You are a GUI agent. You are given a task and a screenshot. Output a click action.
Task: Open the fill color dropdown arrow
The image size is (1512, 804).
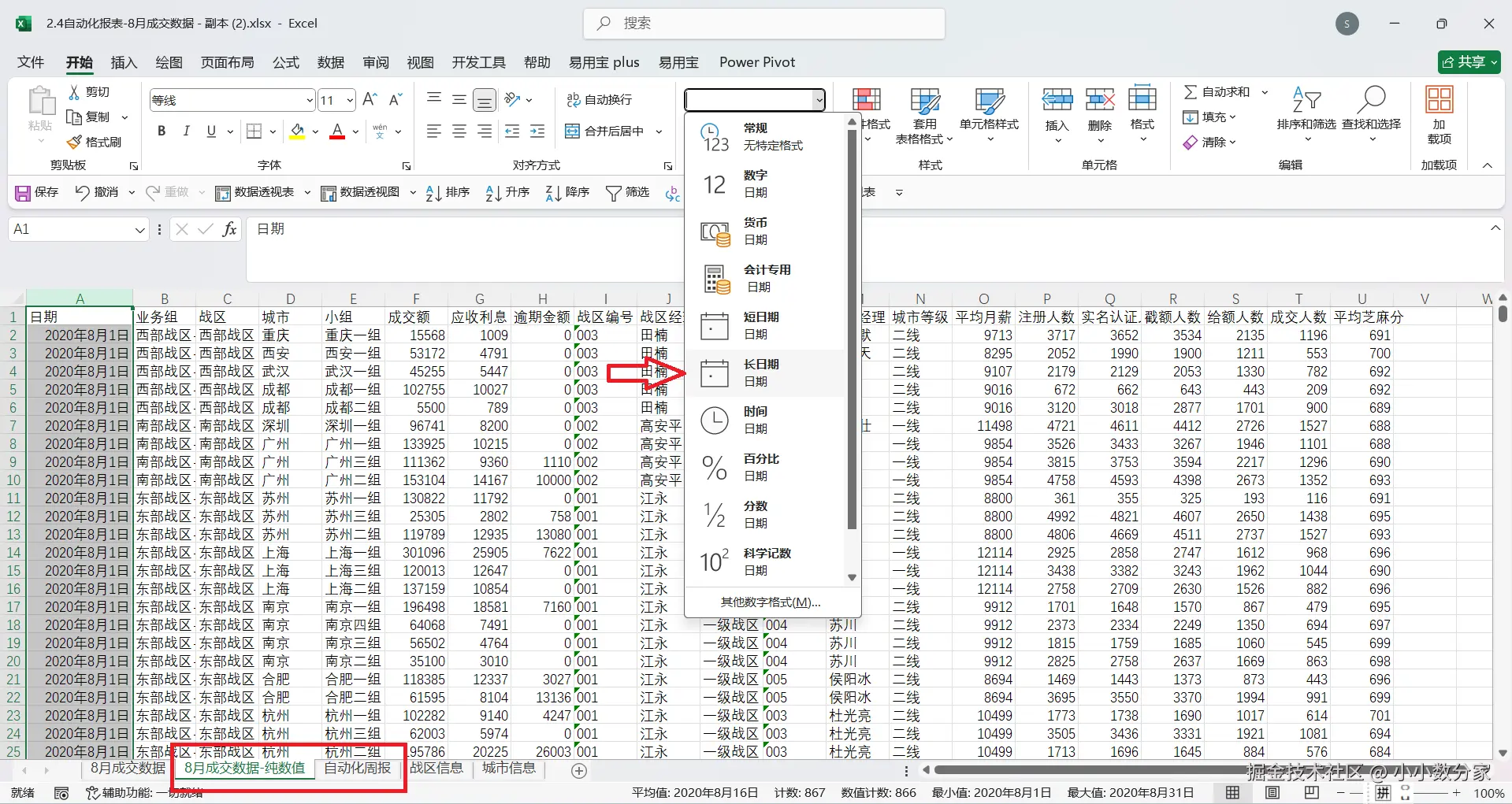(315, 132)
